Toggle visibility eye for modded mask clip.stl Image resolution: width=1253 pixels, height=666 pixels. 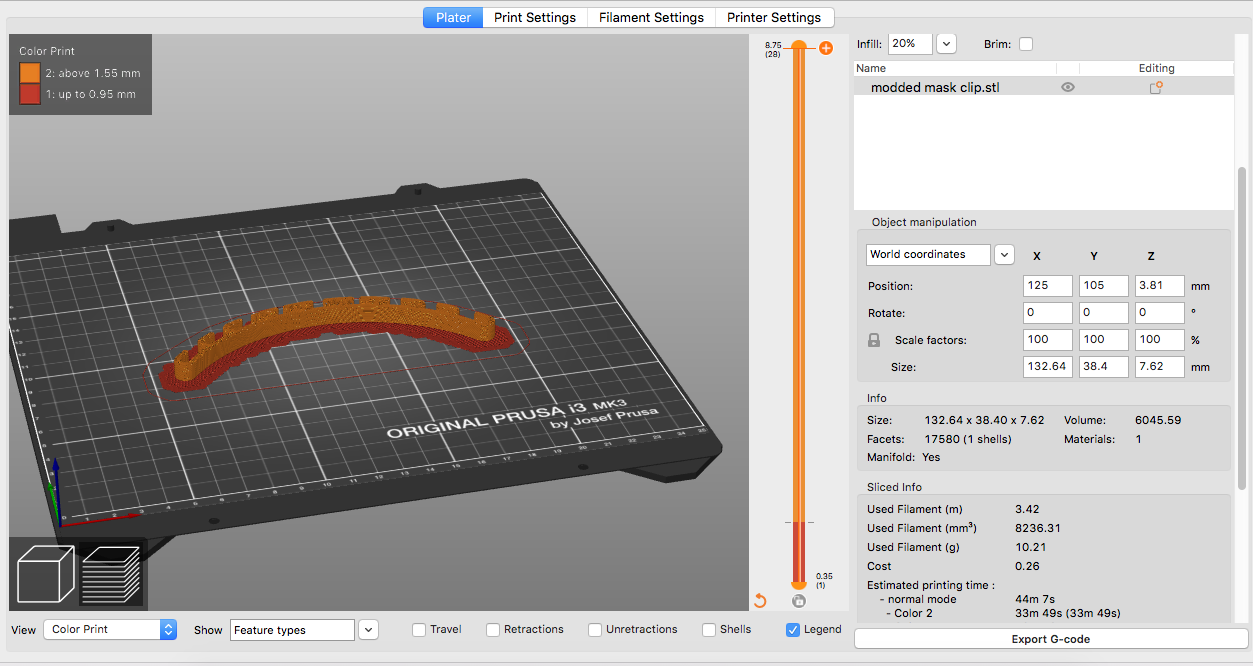pyautogui.click(x=1068, y=88)
